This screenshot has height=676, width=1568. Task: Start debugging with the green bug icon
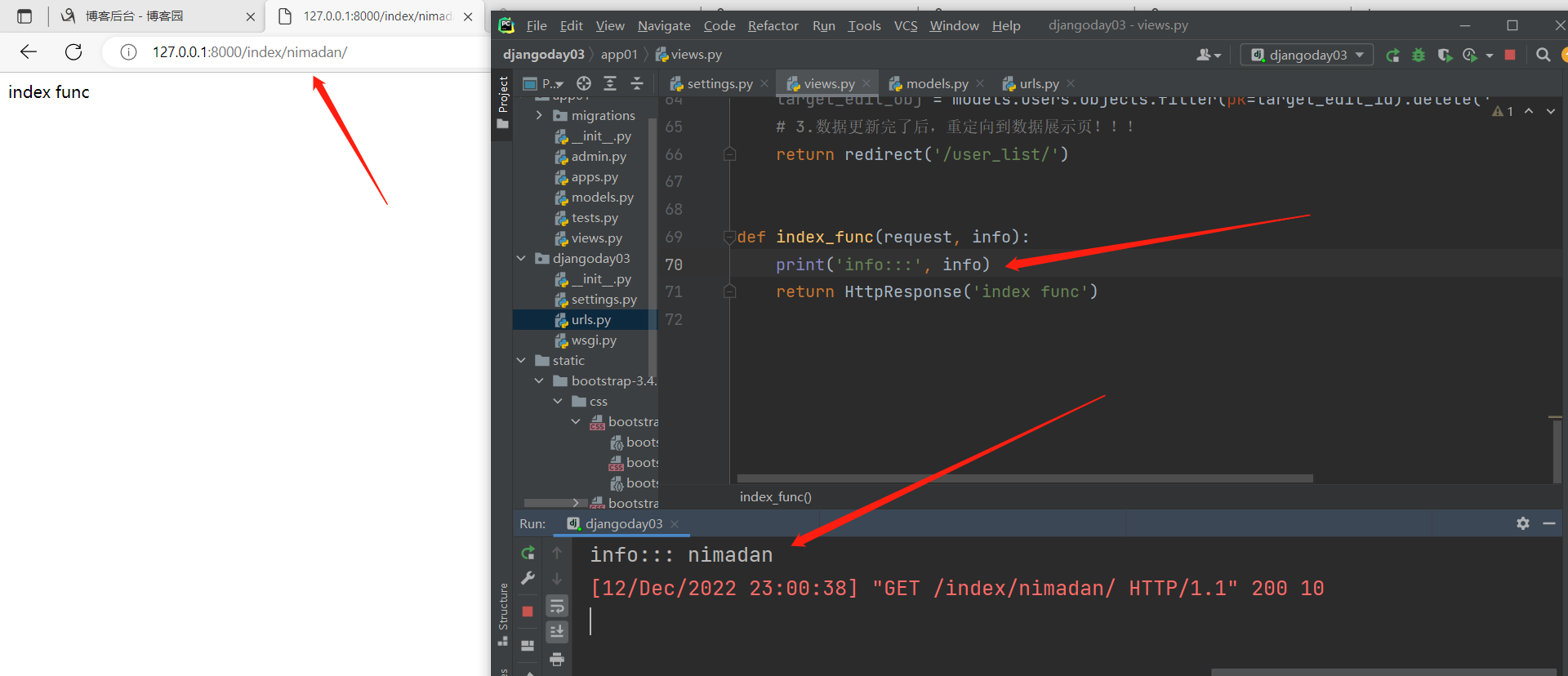point(1419,55)
